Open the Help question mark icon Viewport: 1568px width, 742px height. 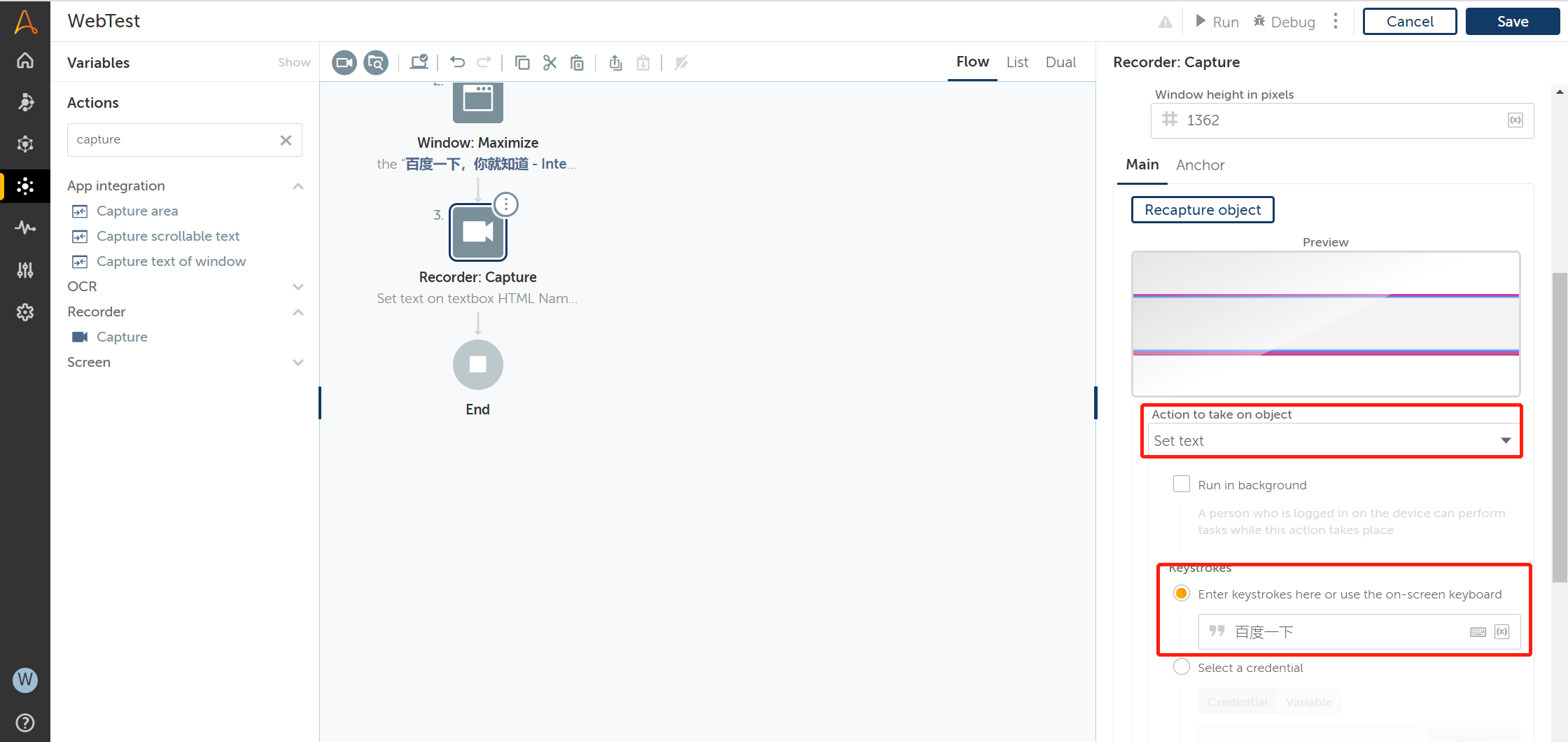[x=25, y=722]
